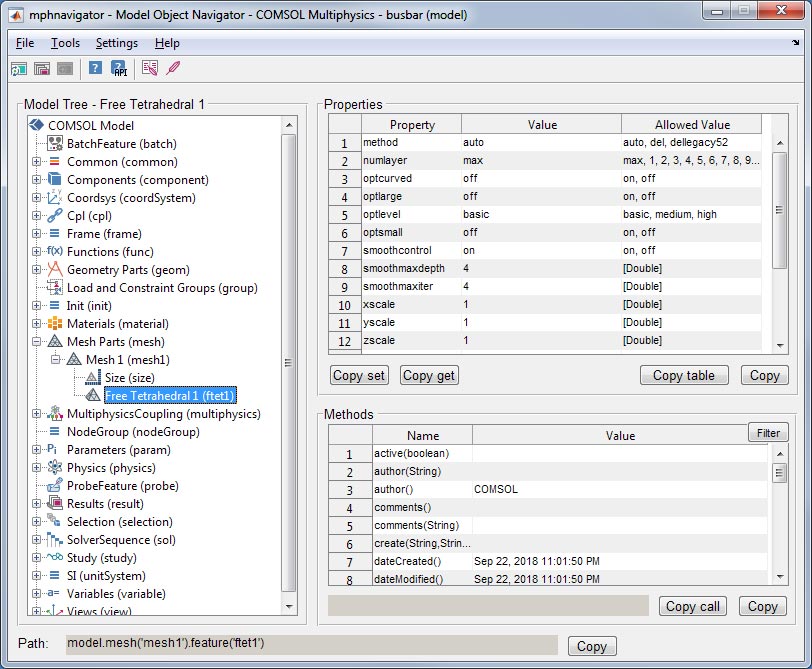Expand the Physics (physics) tree node
Viewport: 812px width, 669px height.
[x=37, y=468]
